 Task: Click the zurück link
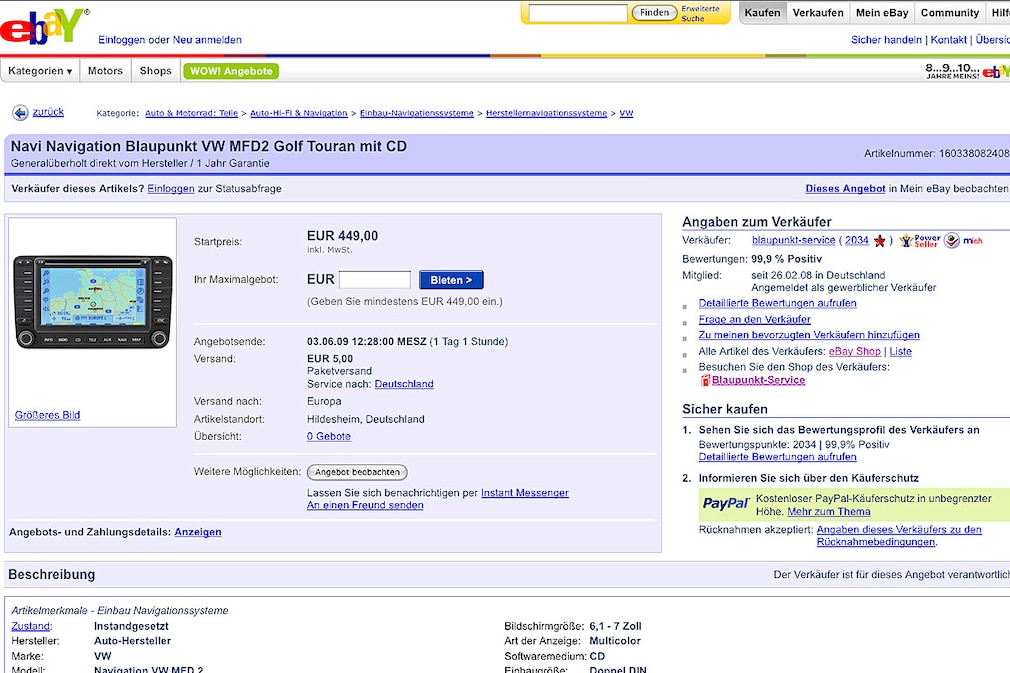(48, 112)
